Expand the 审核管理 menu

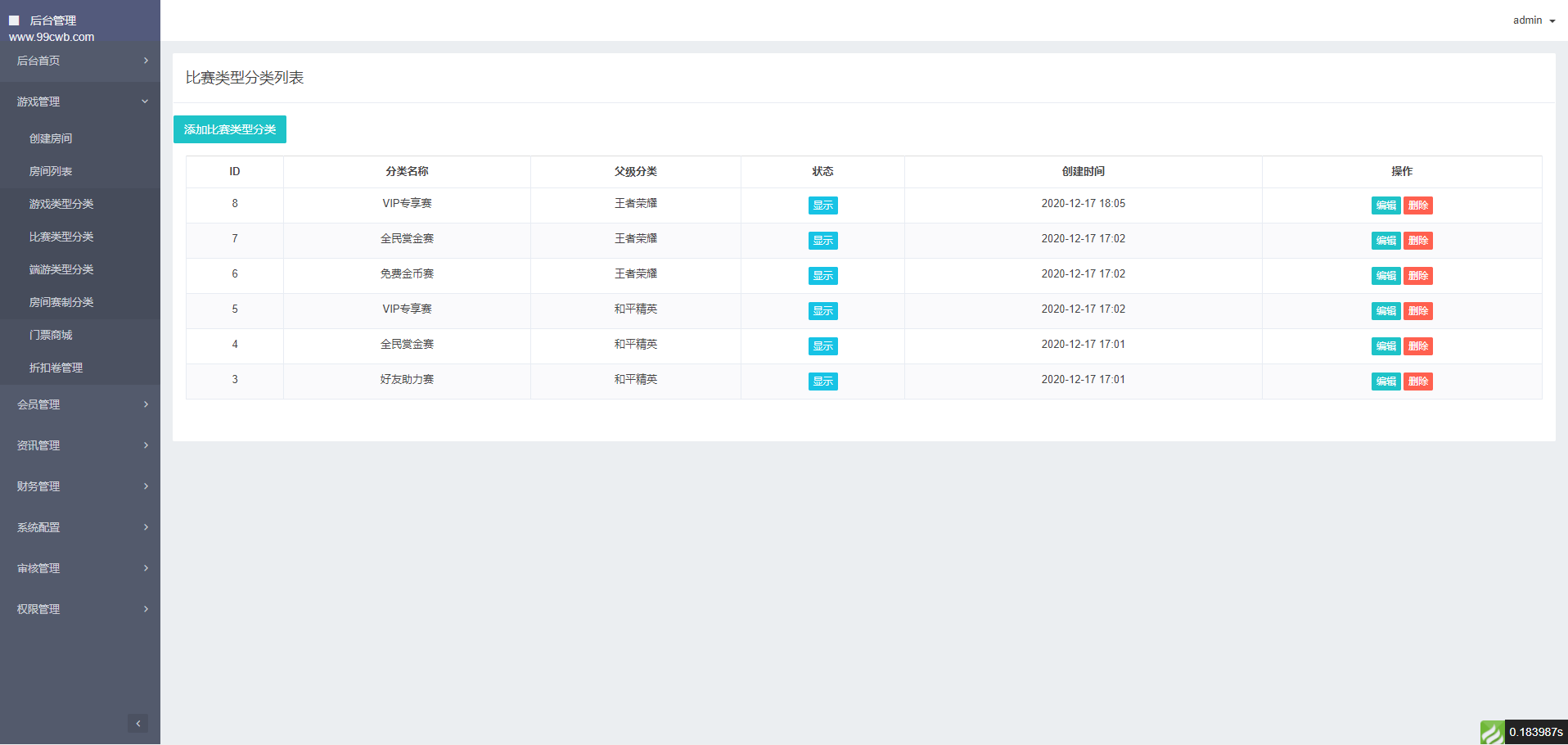(x=80, y=568)
